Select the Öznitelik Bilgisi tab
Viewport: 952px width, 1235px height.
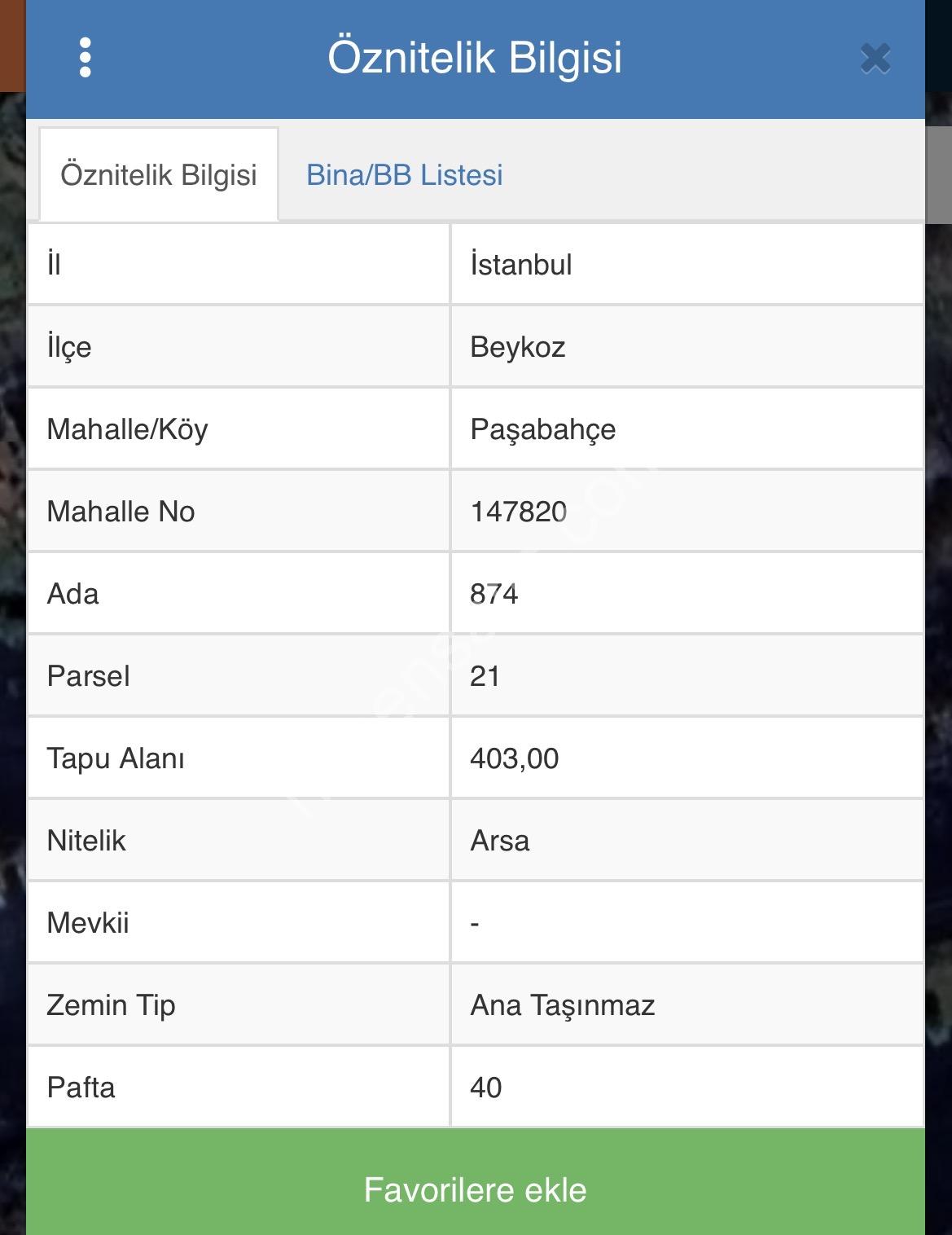(x=159, y=175)
